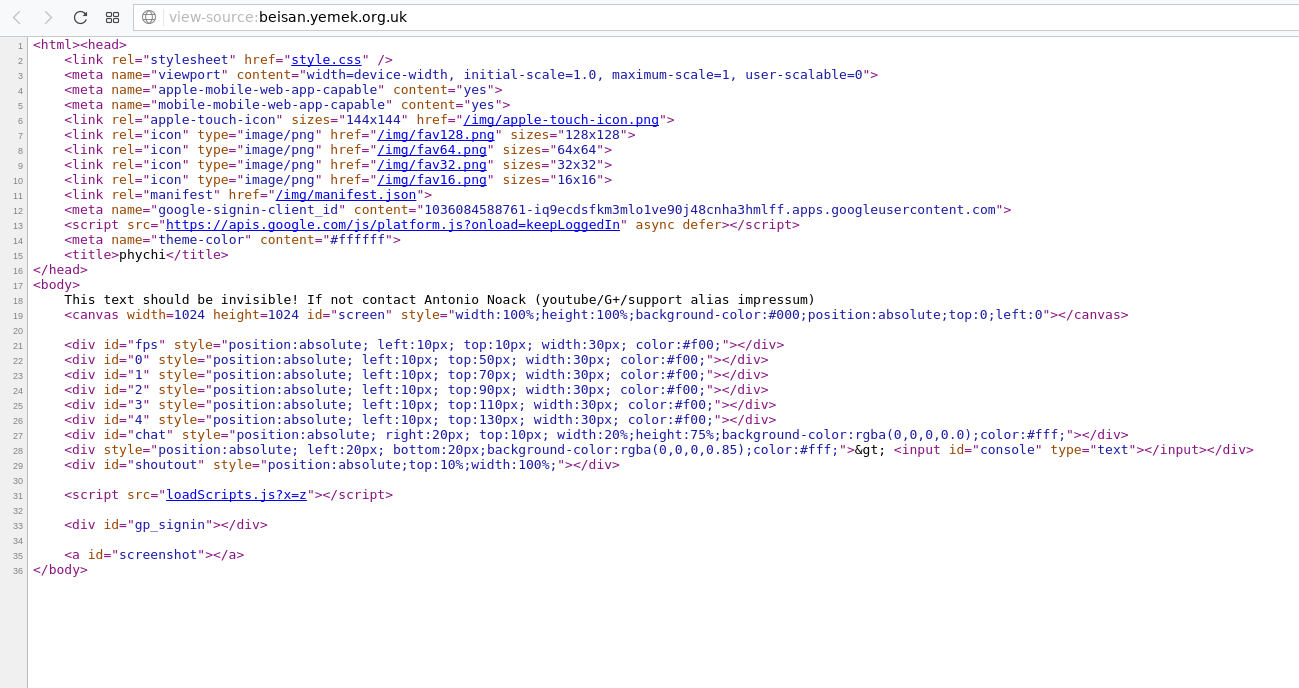
Task: Open the /img/fav16.png link
Action: (432, 180)
